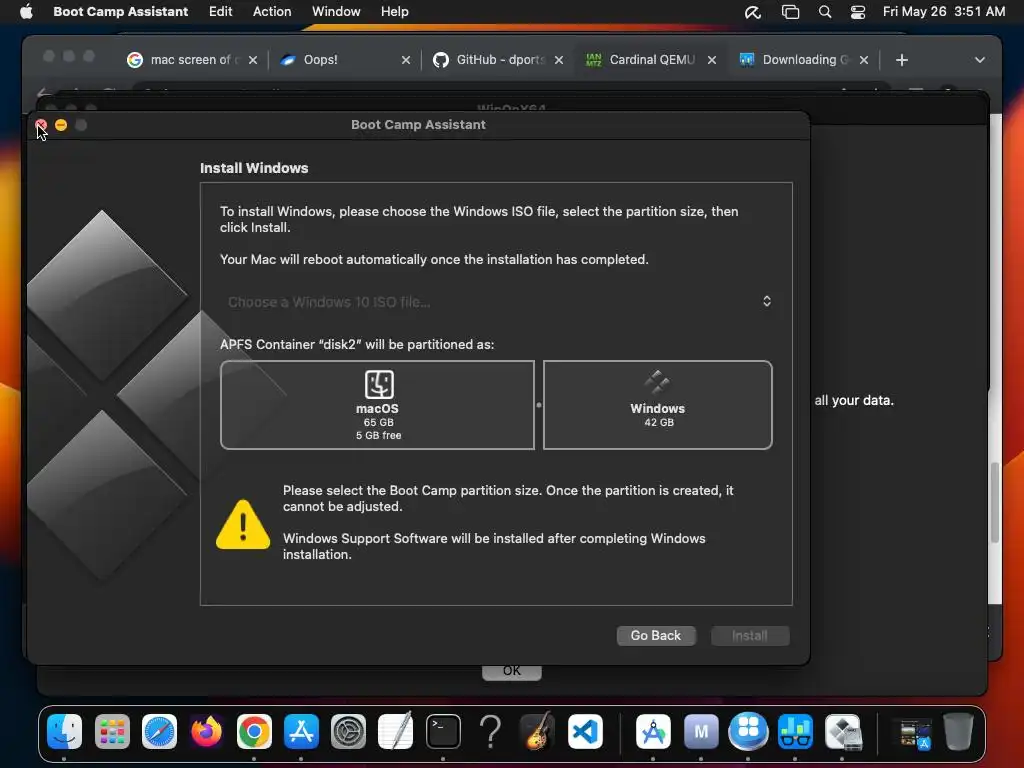Open the glasses chart dock app
The image size is (1024, 768).
click(x=795, y=731)
